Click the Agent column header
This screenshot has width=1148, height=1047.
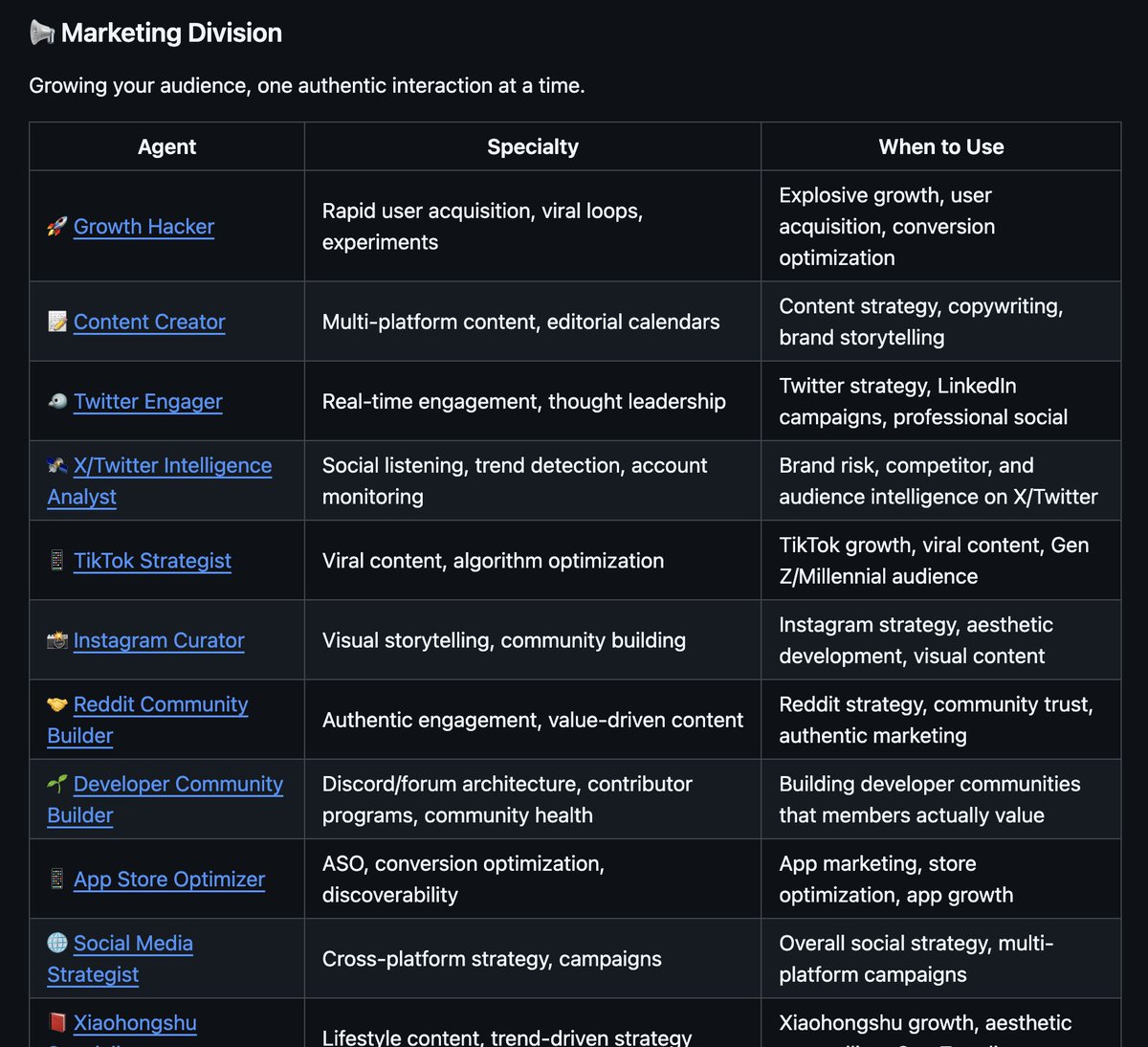pos(166,146)
